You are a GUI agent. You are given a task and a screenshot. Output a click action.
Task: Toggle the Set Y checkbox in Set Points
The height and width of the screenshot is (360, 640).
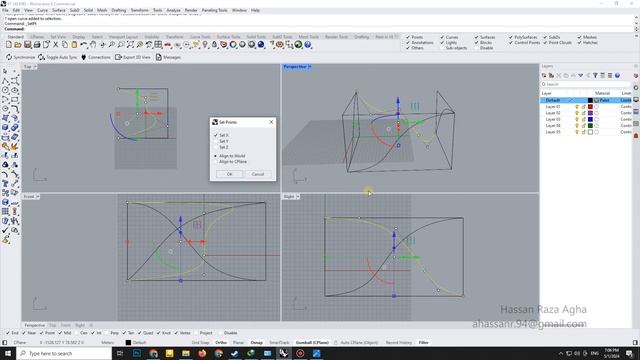216,141
